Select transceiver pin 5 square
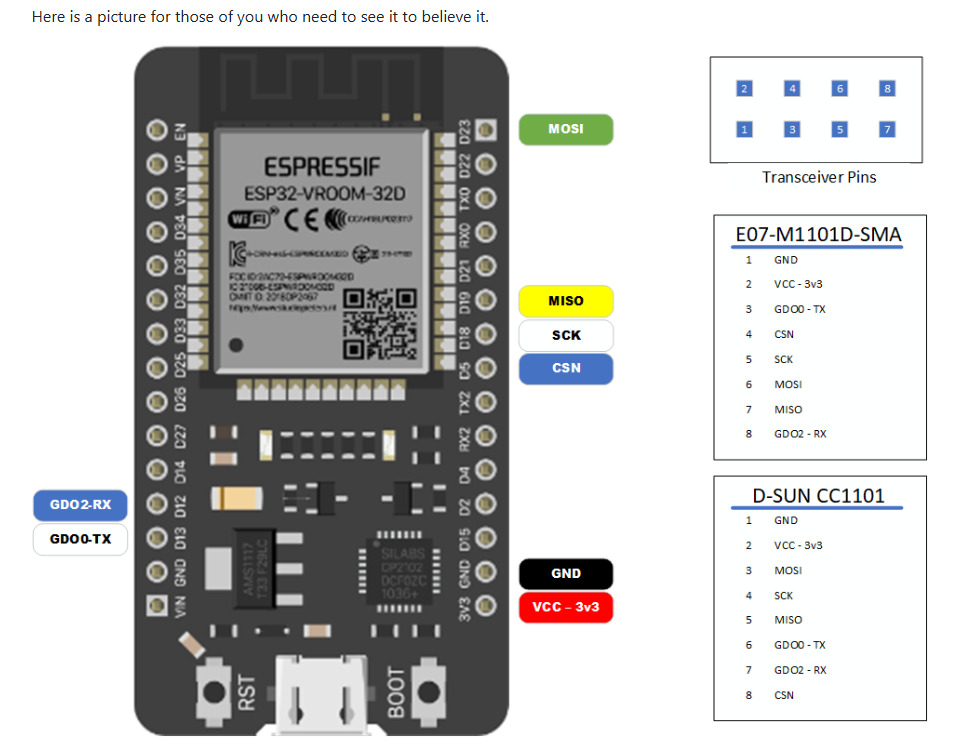 coord(839,129)
